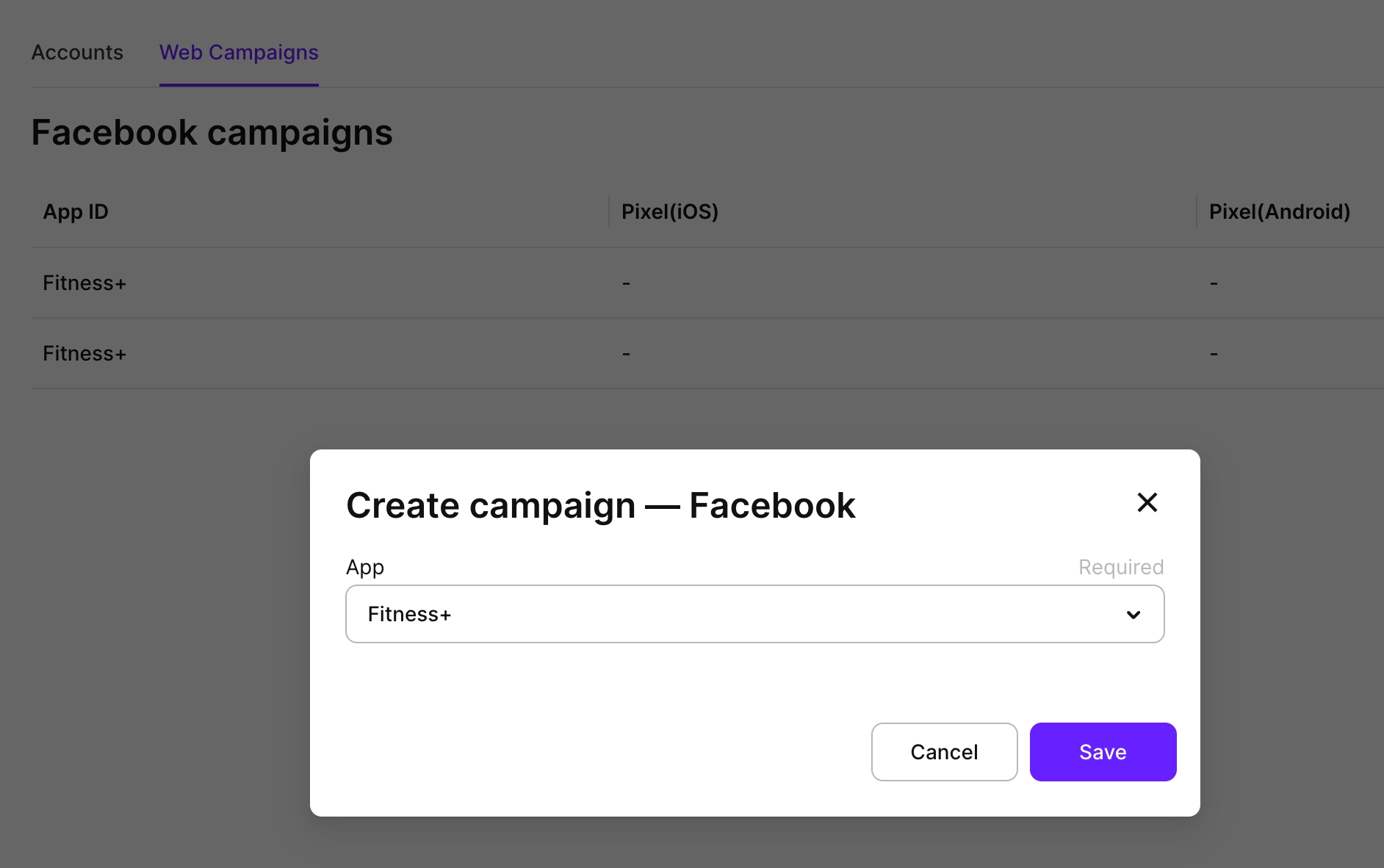The image size is (1384, 868).
Task: Click the Pixel(iOS) column header
Action: coord(670,211)
